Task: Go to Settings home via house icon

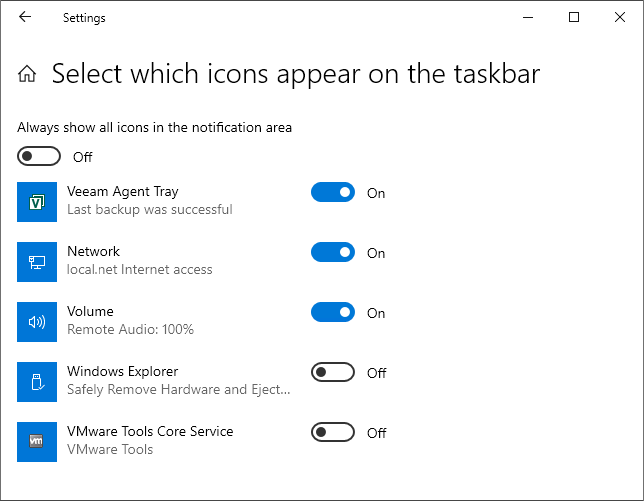Action: (x=28, y=73)
